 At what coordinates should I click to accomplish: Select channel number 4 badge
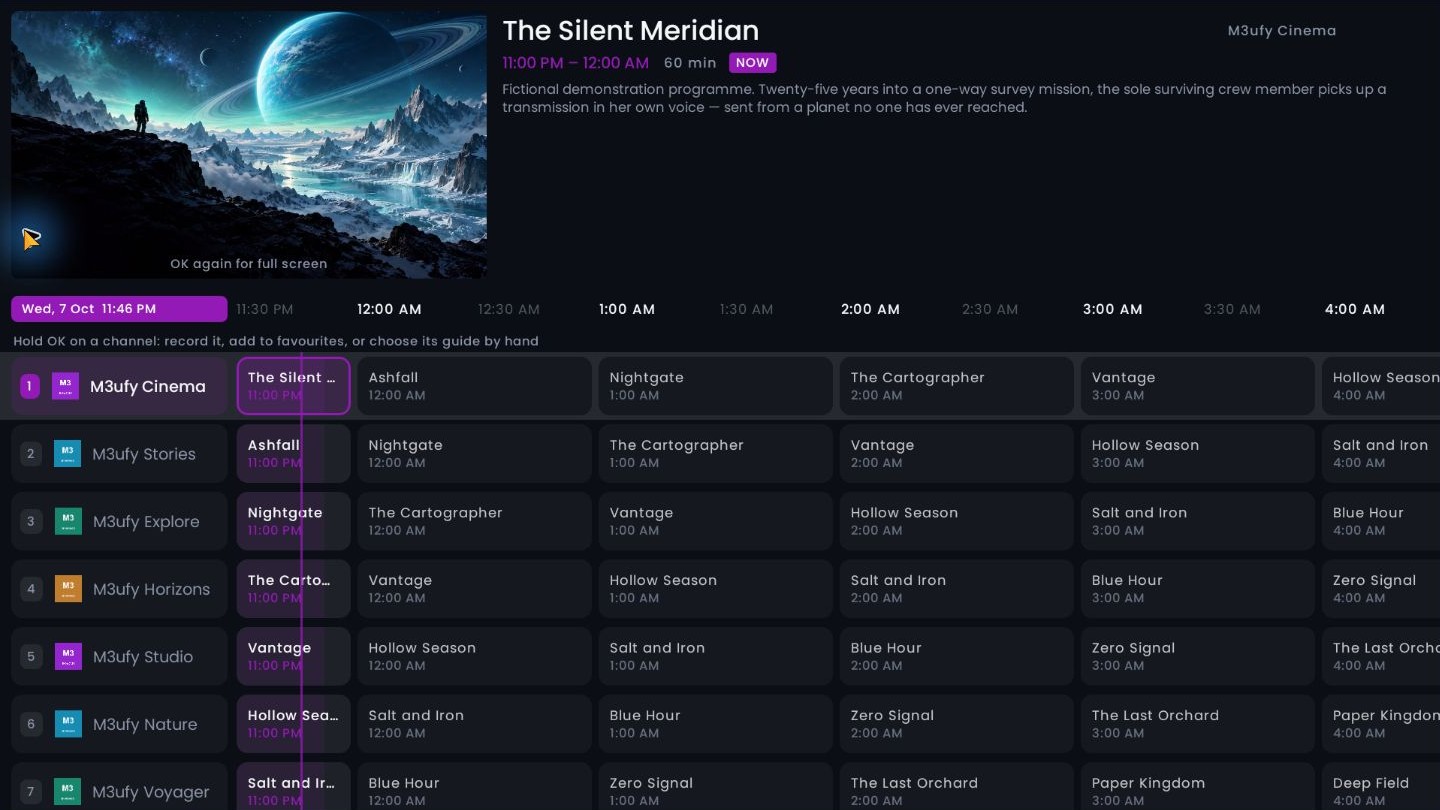tap(31, 589)
